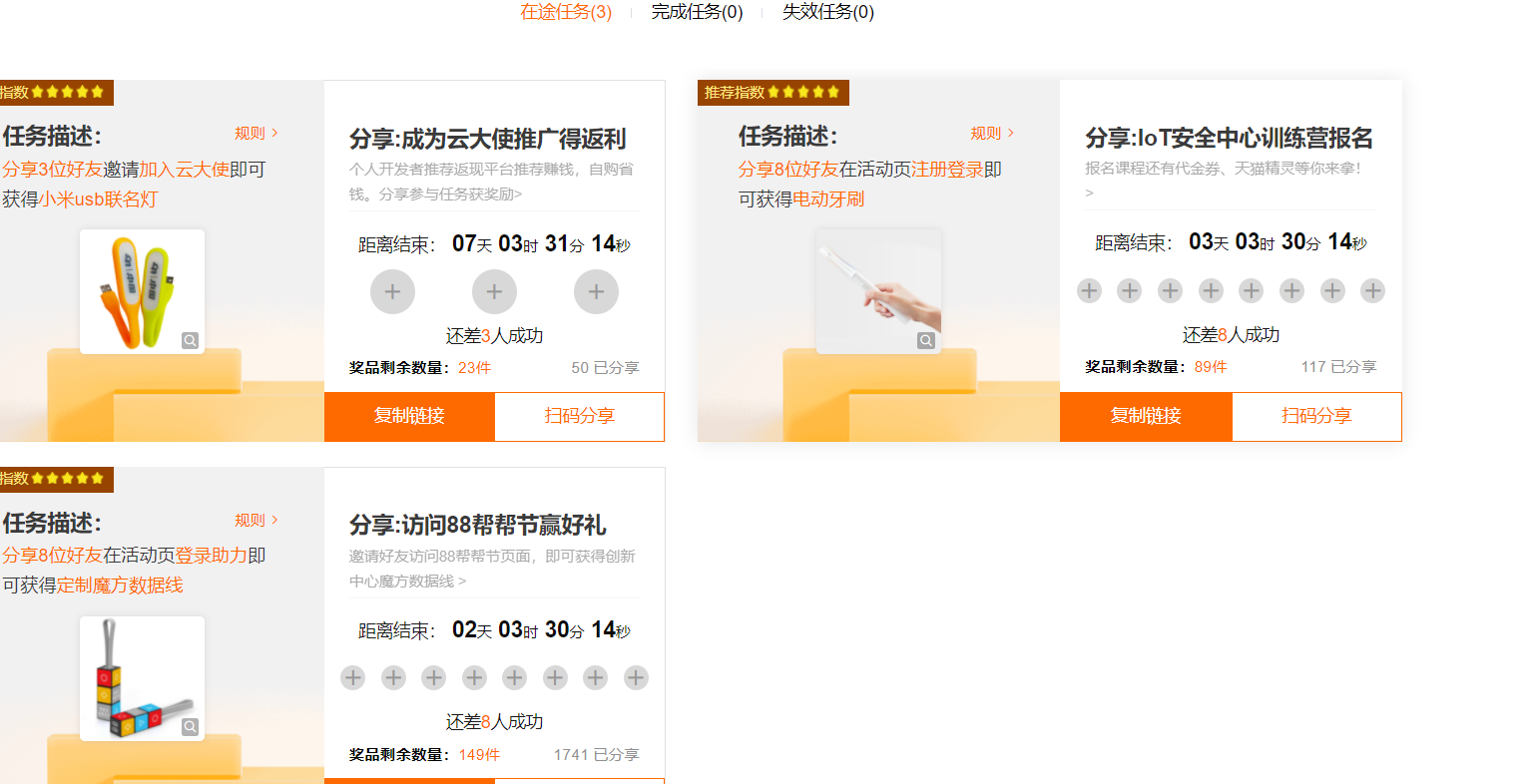Click 电动牙刷 reward text
Image resolution: width=1539 pixels, height=784 pixels.
pos(828,198)
